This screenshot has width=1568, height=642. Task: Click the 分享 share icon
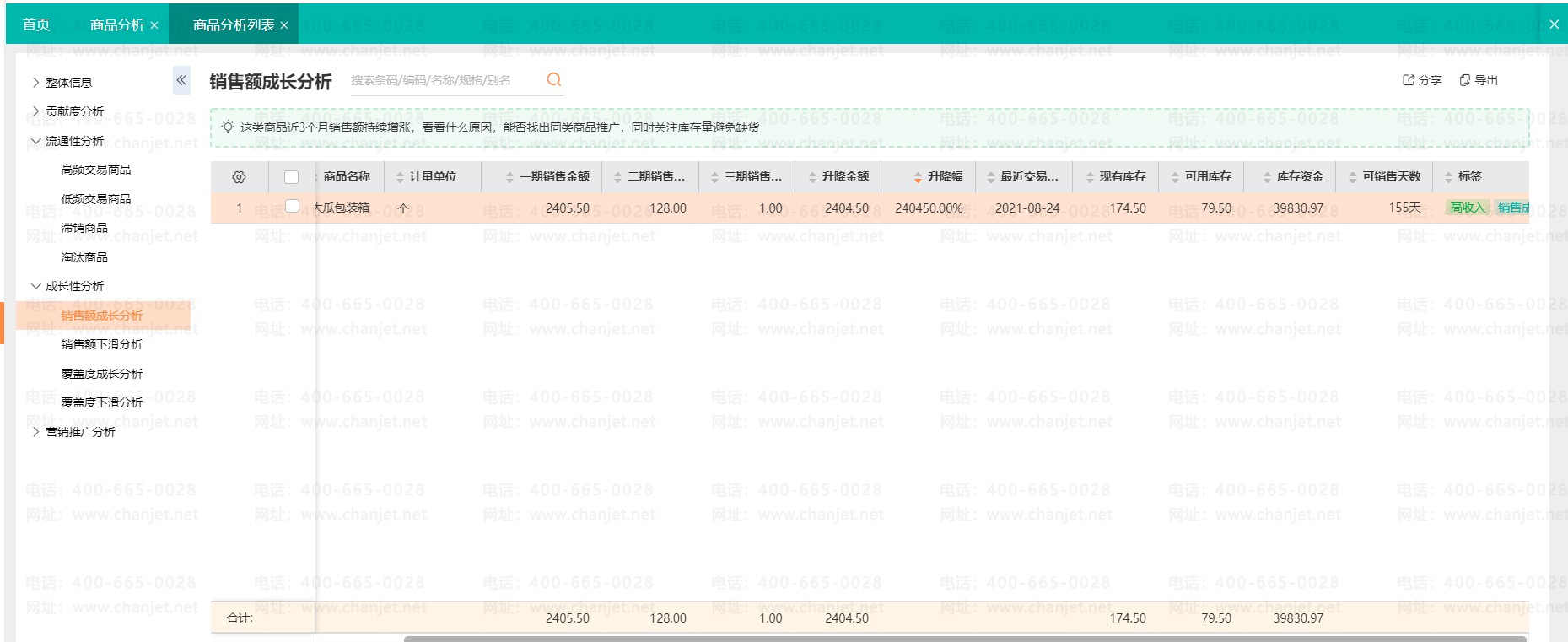[1409, 80]
